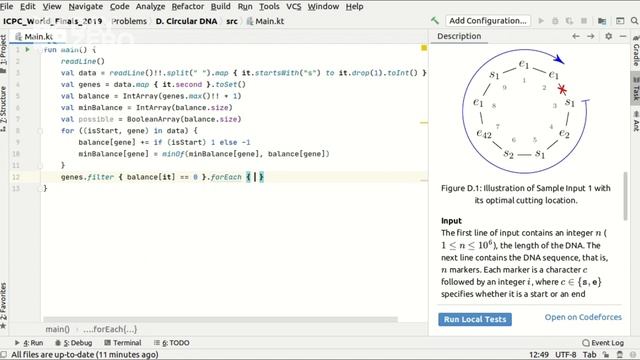
Task: Click the Debug bug icon in toolbar
Action: coord(555,21)
